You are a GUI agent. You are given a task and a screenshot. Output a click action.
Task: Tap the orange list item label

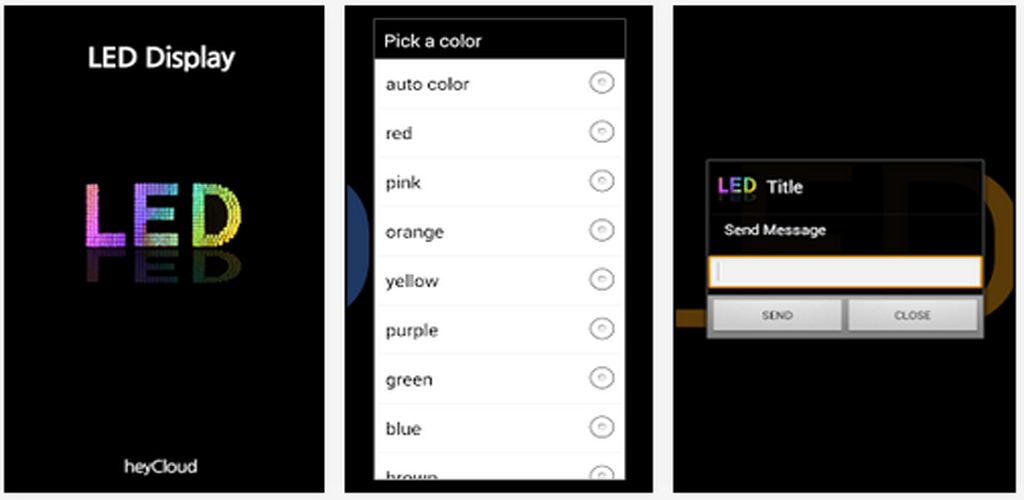pyautogui.click(x=415, y=232)
